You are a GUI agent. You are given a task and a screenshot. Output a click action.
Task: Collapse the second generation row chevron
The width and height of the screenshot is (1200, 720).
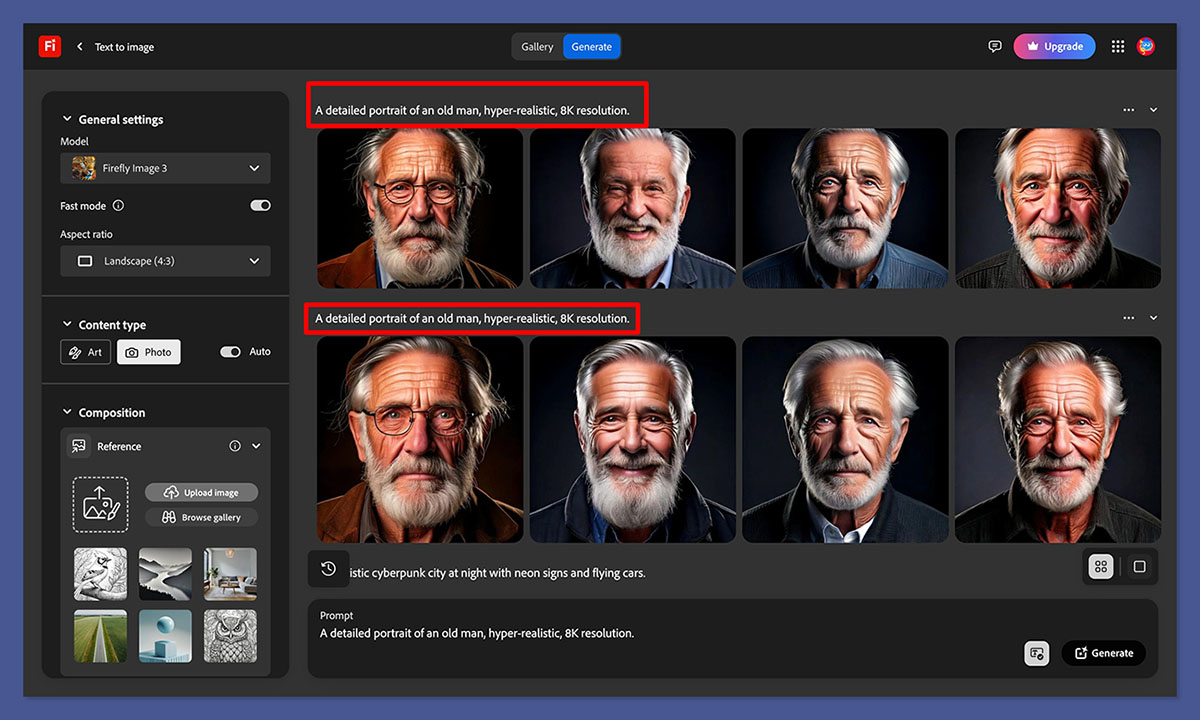[1153, 318]
